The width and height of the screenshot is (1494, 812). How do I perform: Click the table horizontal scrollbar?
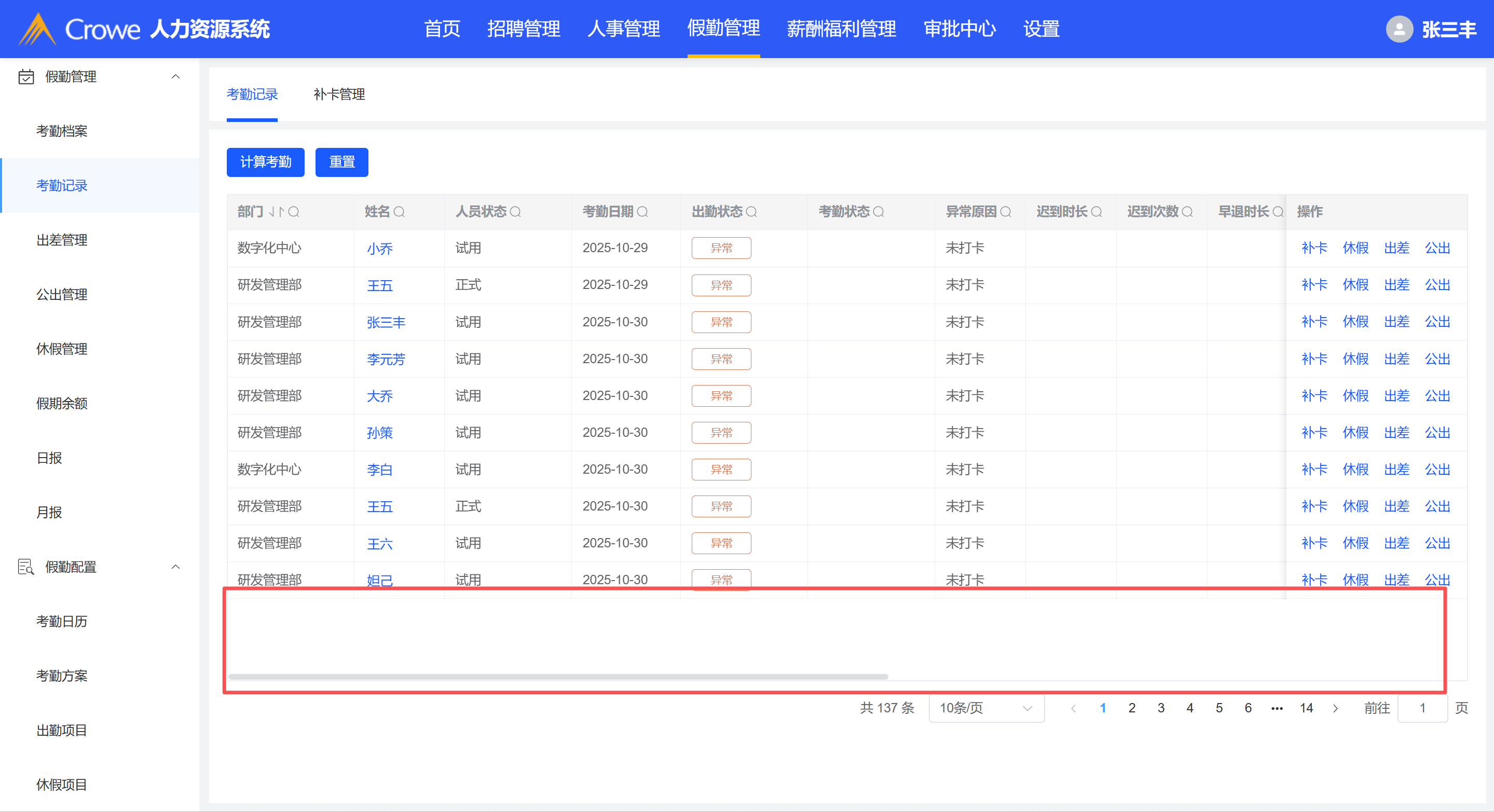[558, 677]
